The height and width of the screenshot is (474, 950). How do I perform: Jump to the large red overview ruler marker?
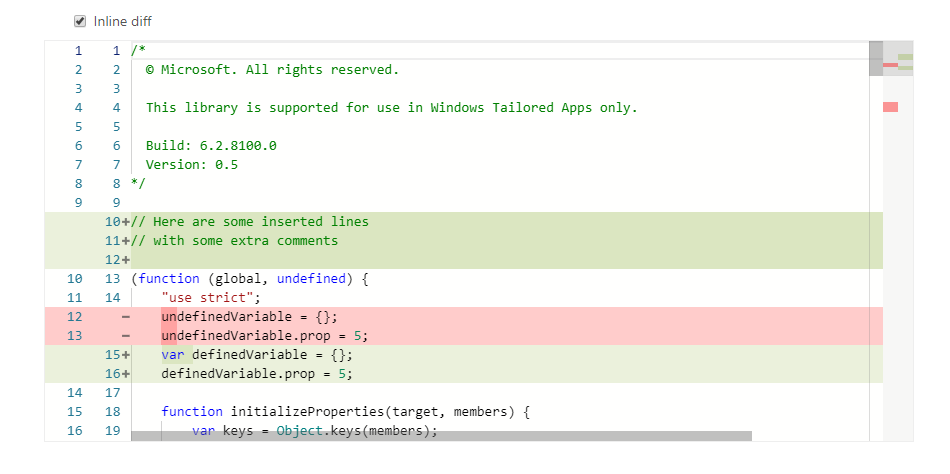[890, 107]
